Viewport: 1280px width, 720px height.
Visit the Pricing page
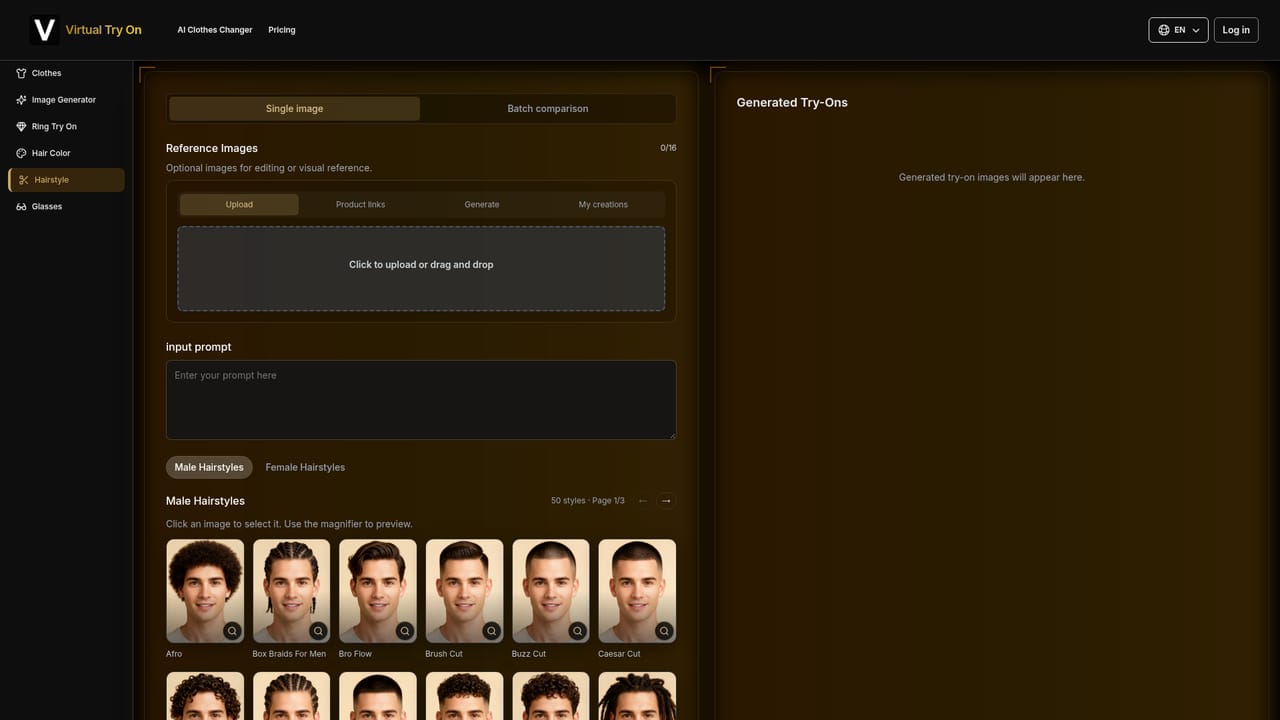(x=282, y=30)
